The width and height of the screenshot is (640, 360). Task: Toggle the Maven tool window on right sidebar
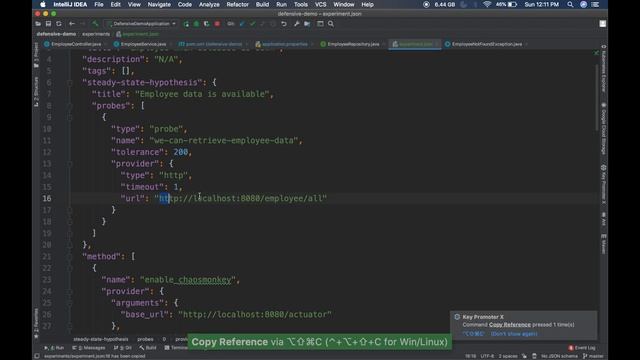pyautogui.click(x=604, y=244)
